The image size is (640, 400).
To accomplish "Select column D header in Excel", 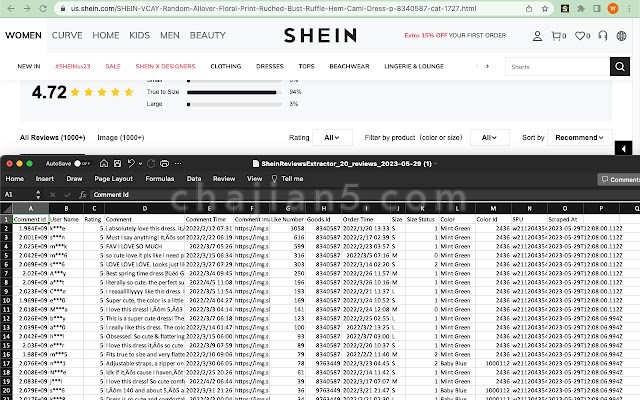I will [x=144, y=209].
